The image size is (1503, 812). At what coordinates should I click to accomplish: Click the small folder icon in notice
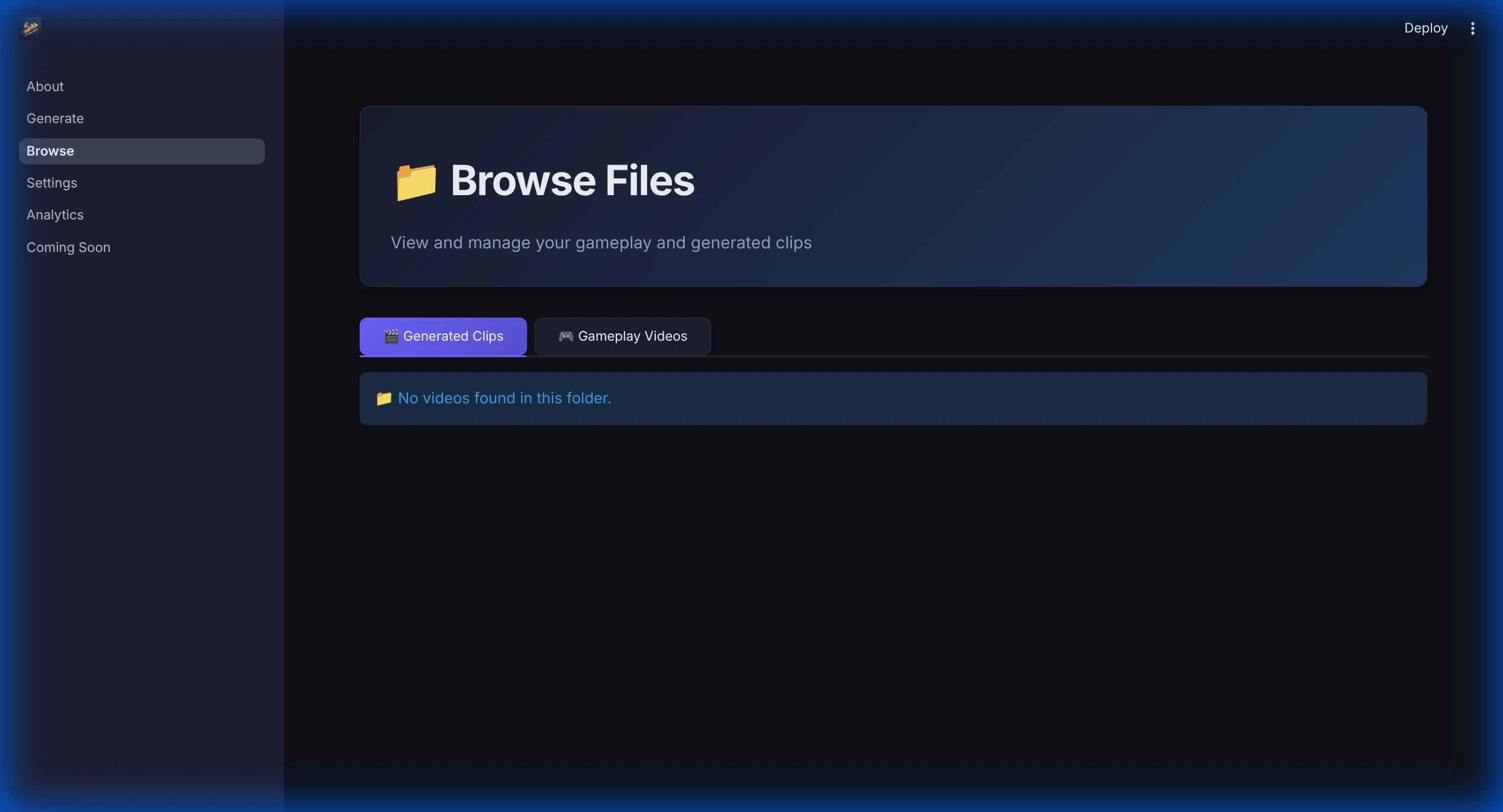[x=384, y=399]
